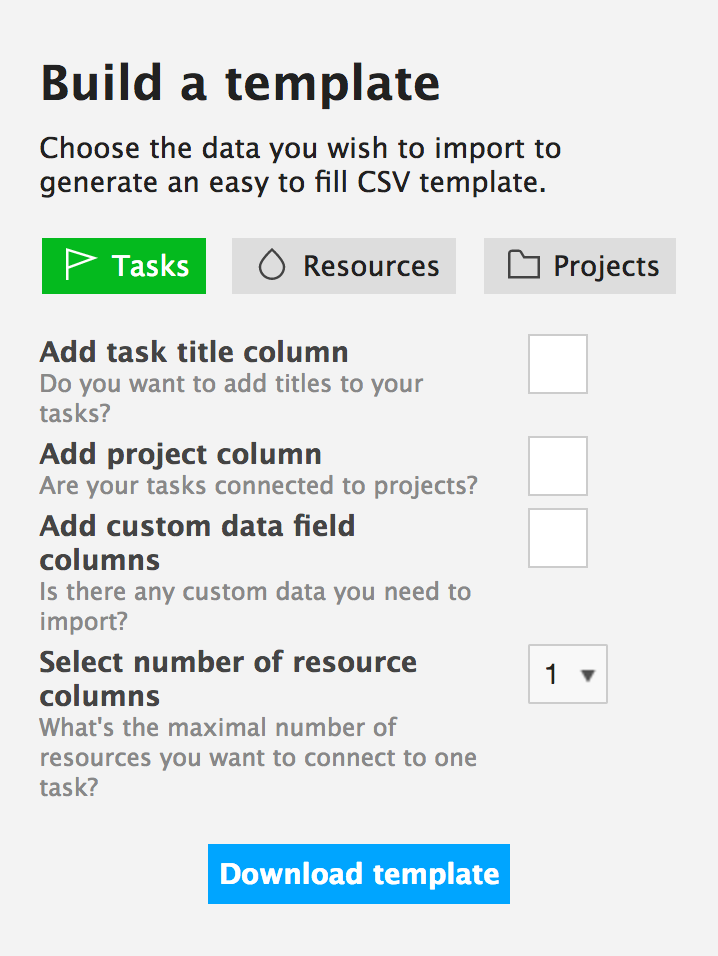This screenshot has width=718, height=956.
Task: Click the "Build a template" heading
Action: [240, 83]
